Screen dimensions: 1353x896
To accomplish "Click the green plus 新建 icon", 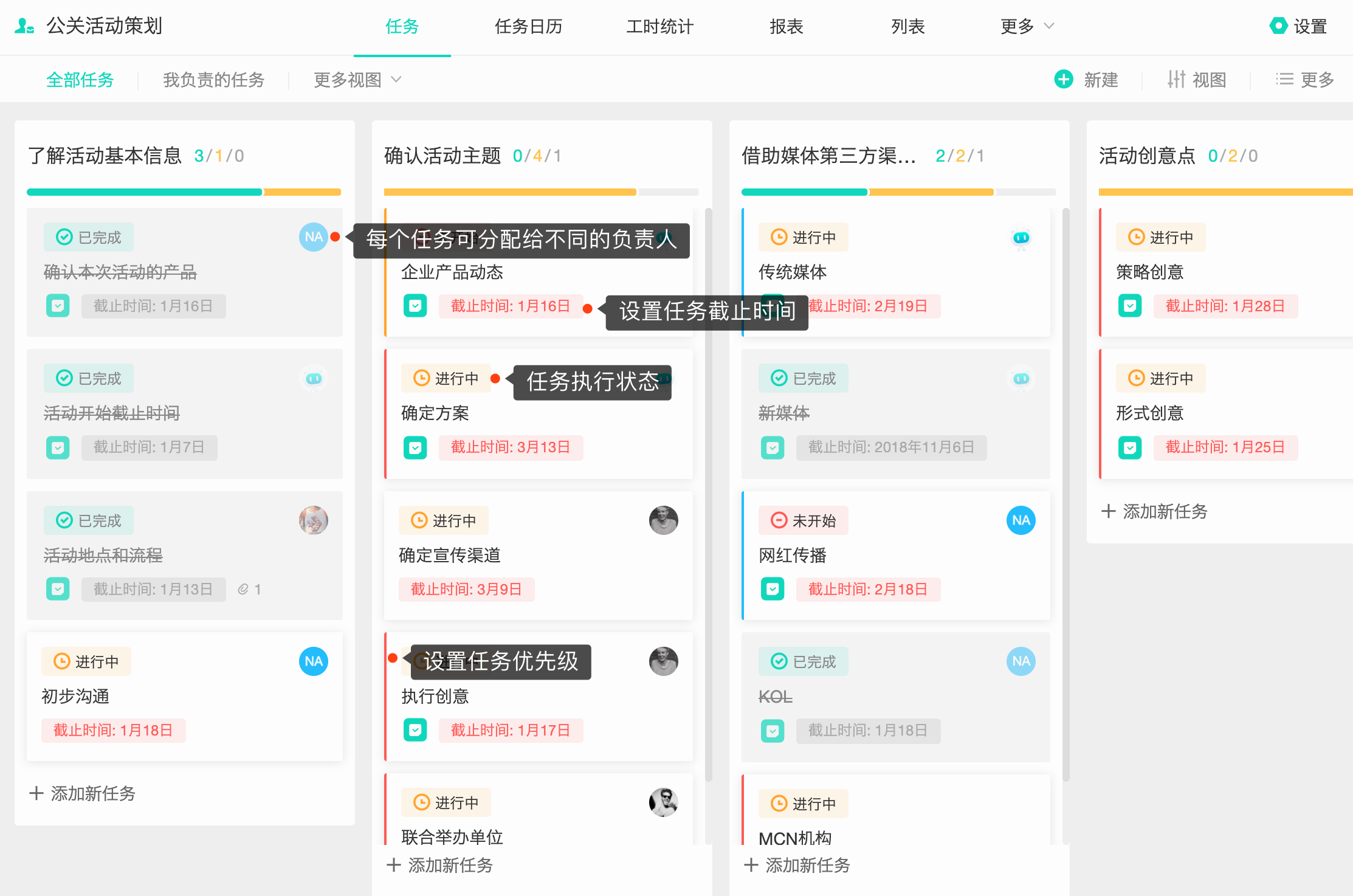I will coord(1064,79).
